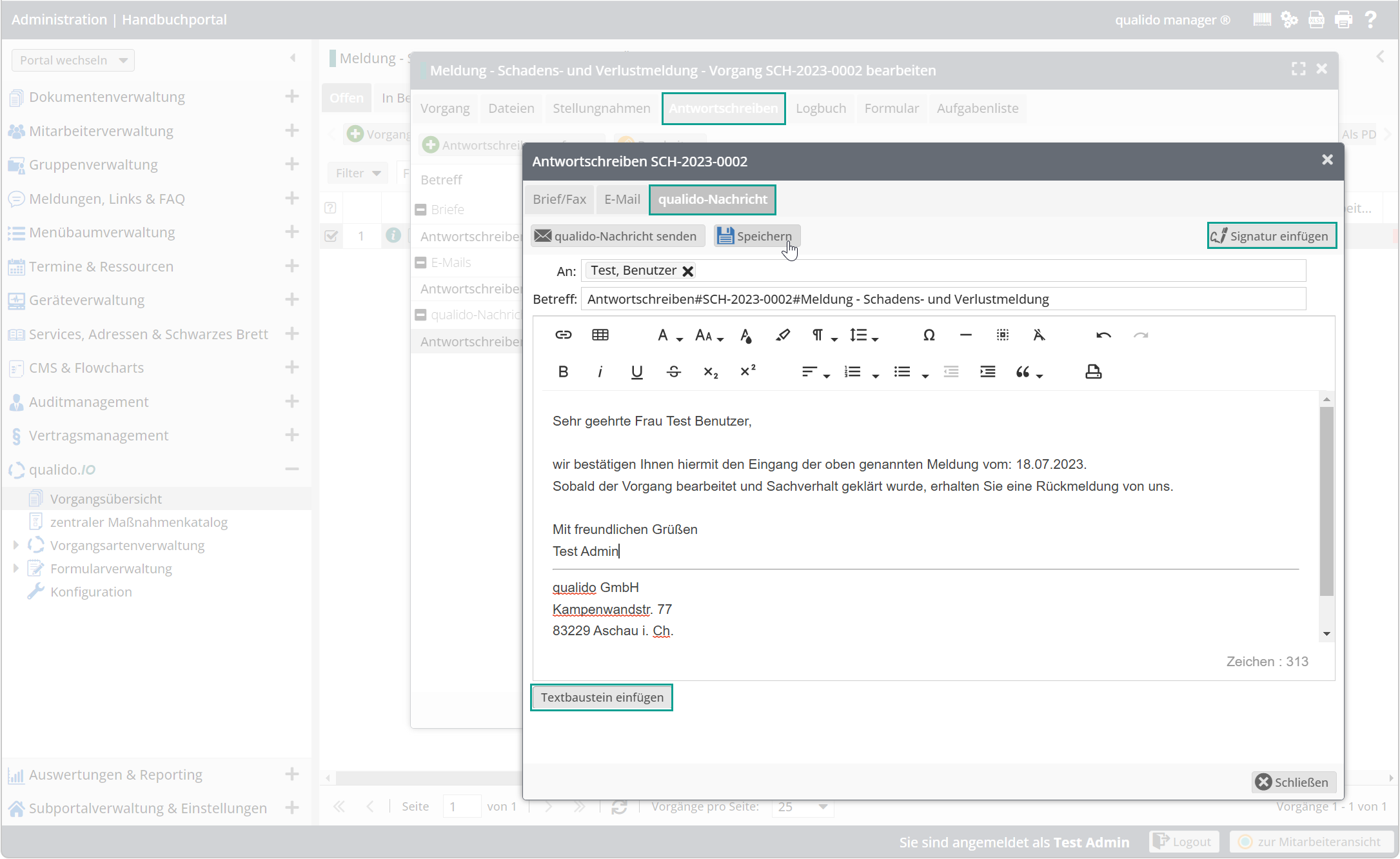Insert a horizontal line in the editor
Image resolution: width=1400 pixels, height=859 pixels.
pyautogui.click(x=965, y=335)
